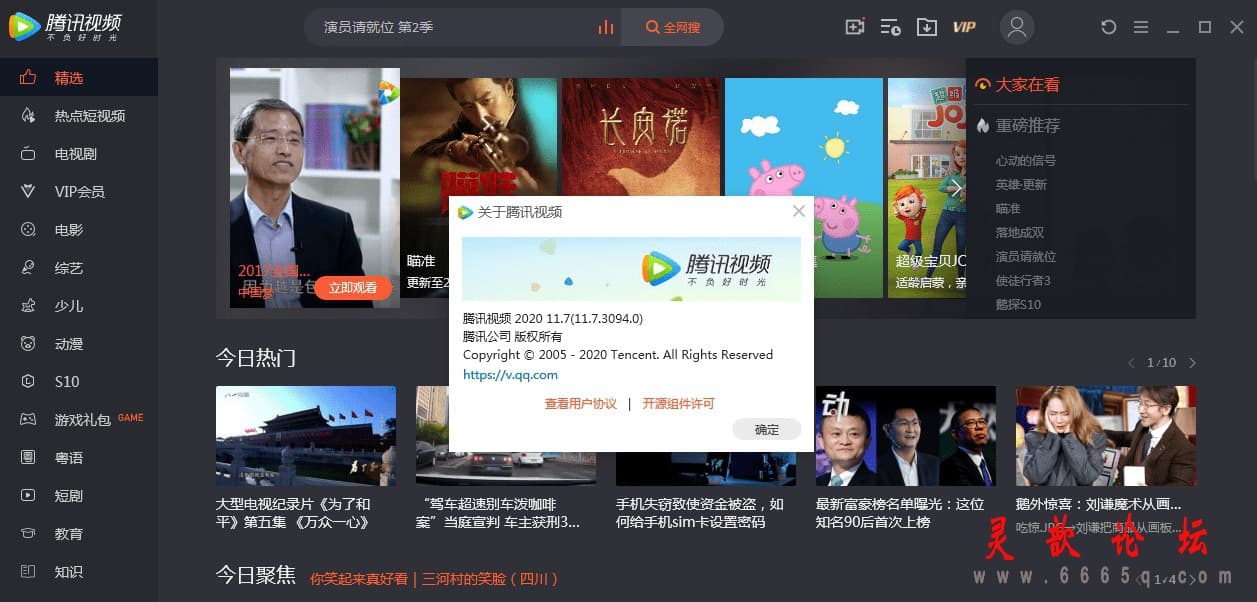Open the 手机失窃致使资金被盗 video title

point(700,513)
